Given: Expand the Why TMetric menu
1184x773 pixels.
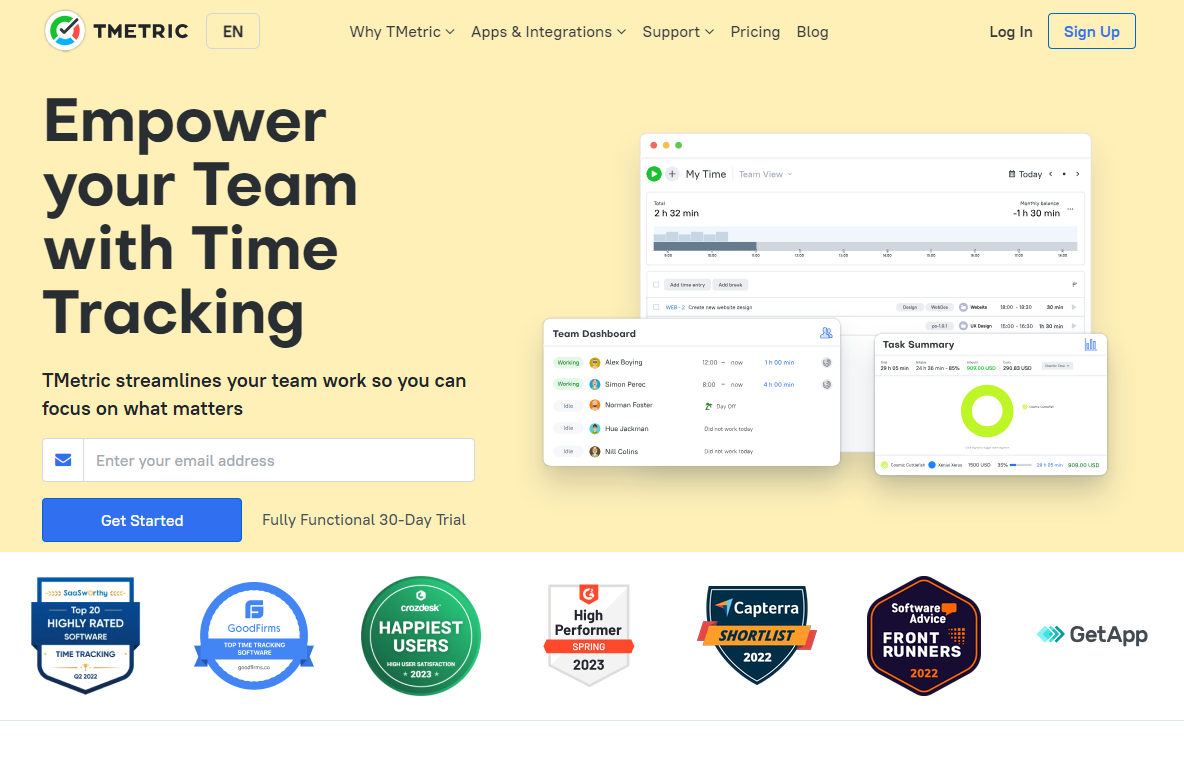Looking at the screenshot, I should pos(402,32).
